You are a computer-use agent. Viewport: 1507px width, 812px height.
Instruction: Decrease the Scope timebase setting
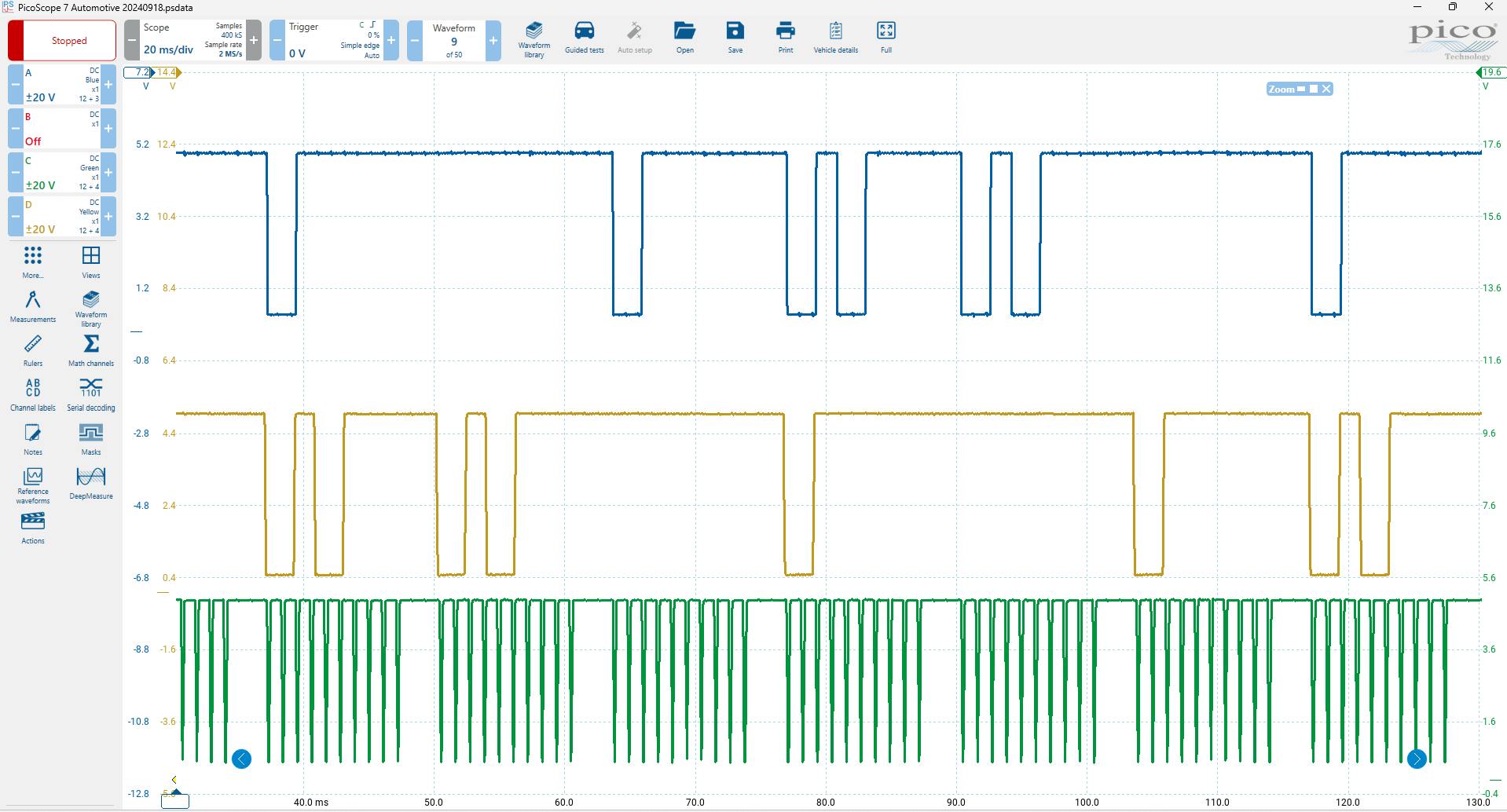[x=132, y=40]
